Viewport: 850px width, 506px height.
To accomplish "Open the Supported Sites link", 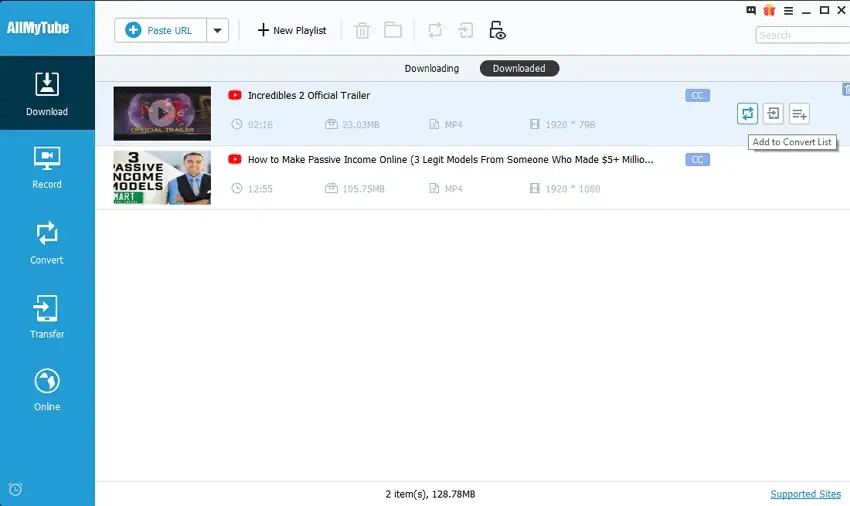I will click(805, 494).
